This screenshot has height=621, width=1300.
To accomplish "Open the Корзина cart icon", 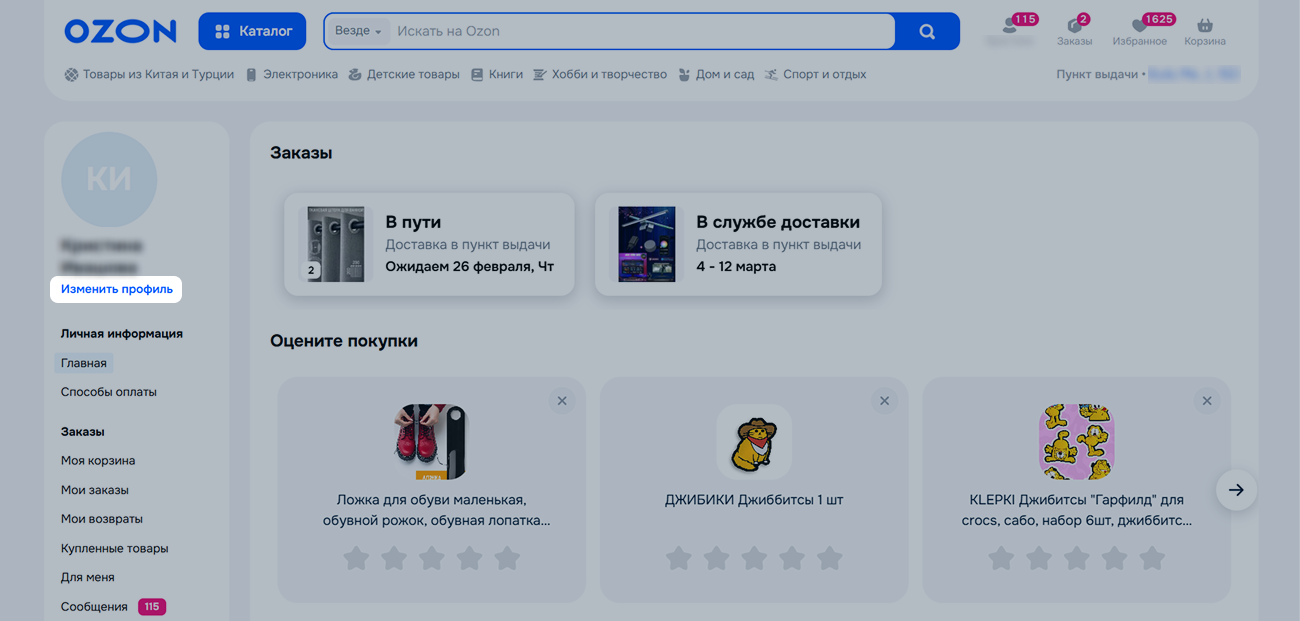I will click(x=1204, y=30).
